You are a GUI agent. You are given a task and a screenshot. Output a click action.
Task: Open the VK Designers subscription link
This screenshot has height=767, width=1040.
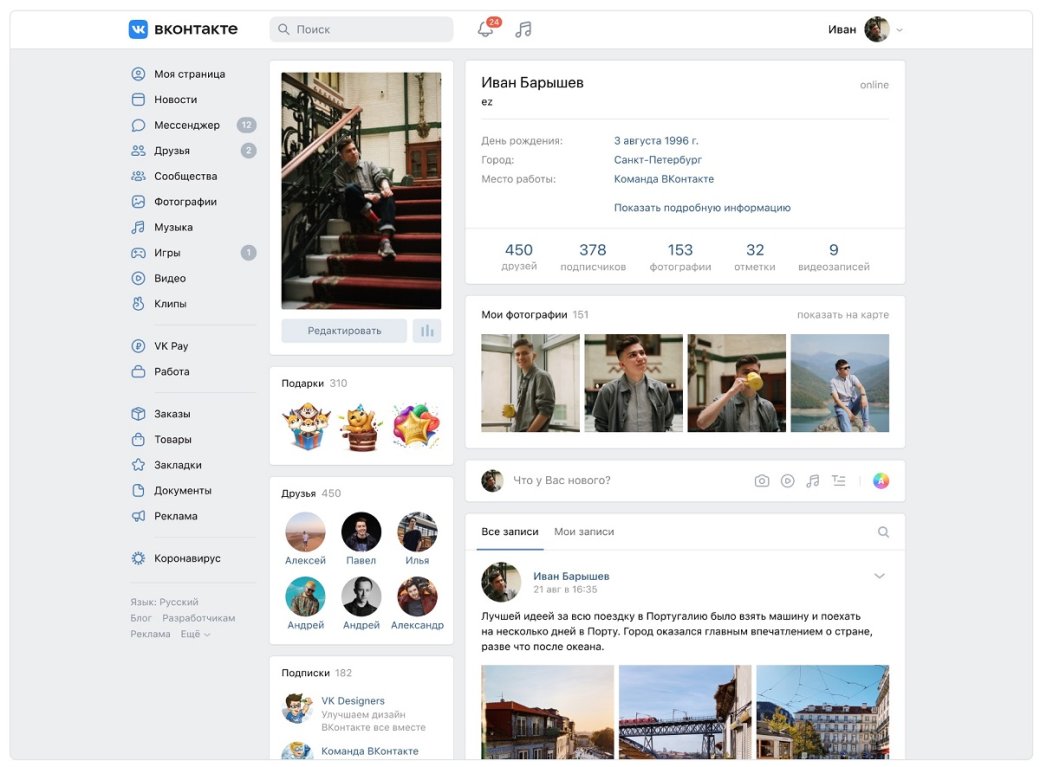click(353, 701)
